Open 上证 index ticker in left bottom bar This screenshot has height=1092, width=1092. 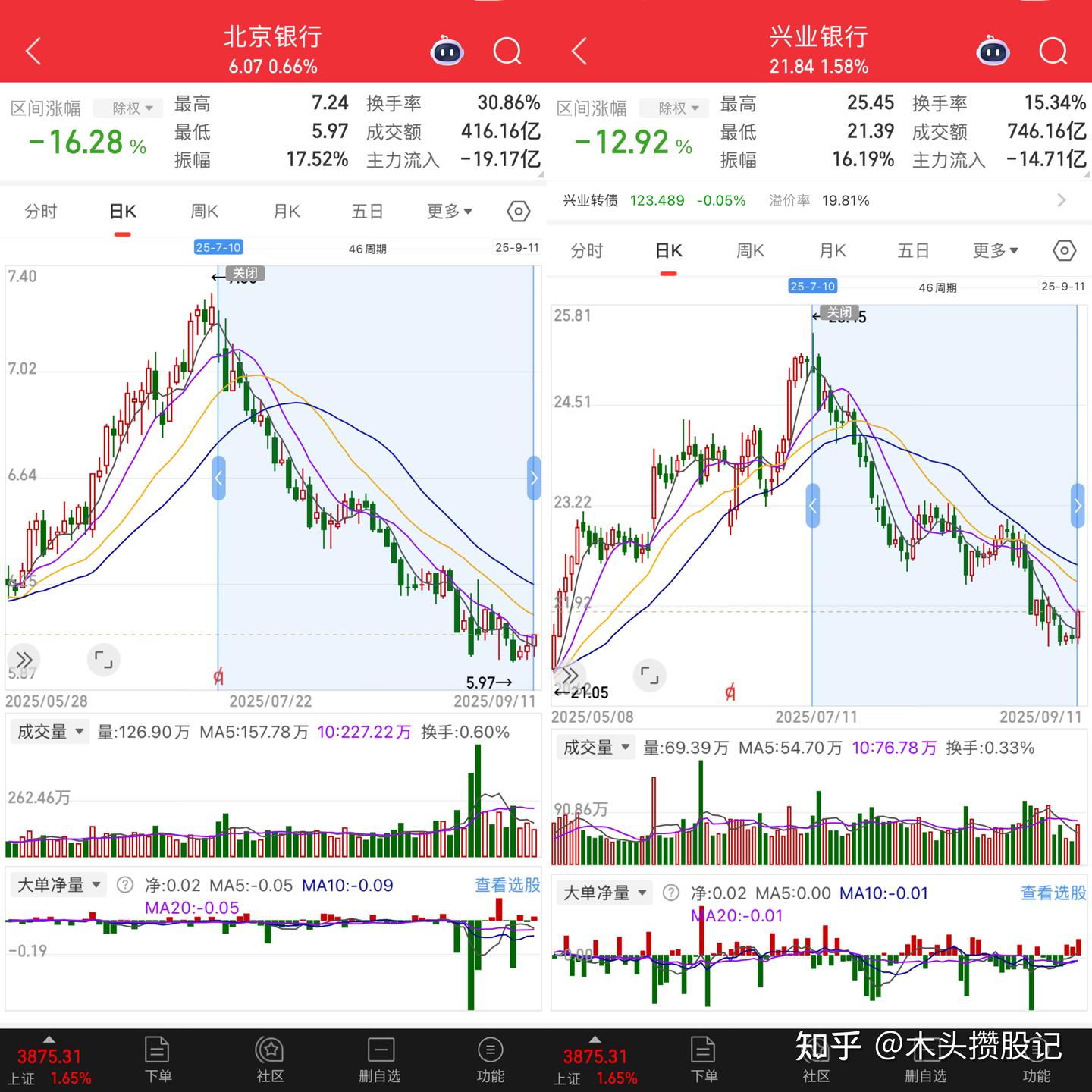coord(50,1061)
